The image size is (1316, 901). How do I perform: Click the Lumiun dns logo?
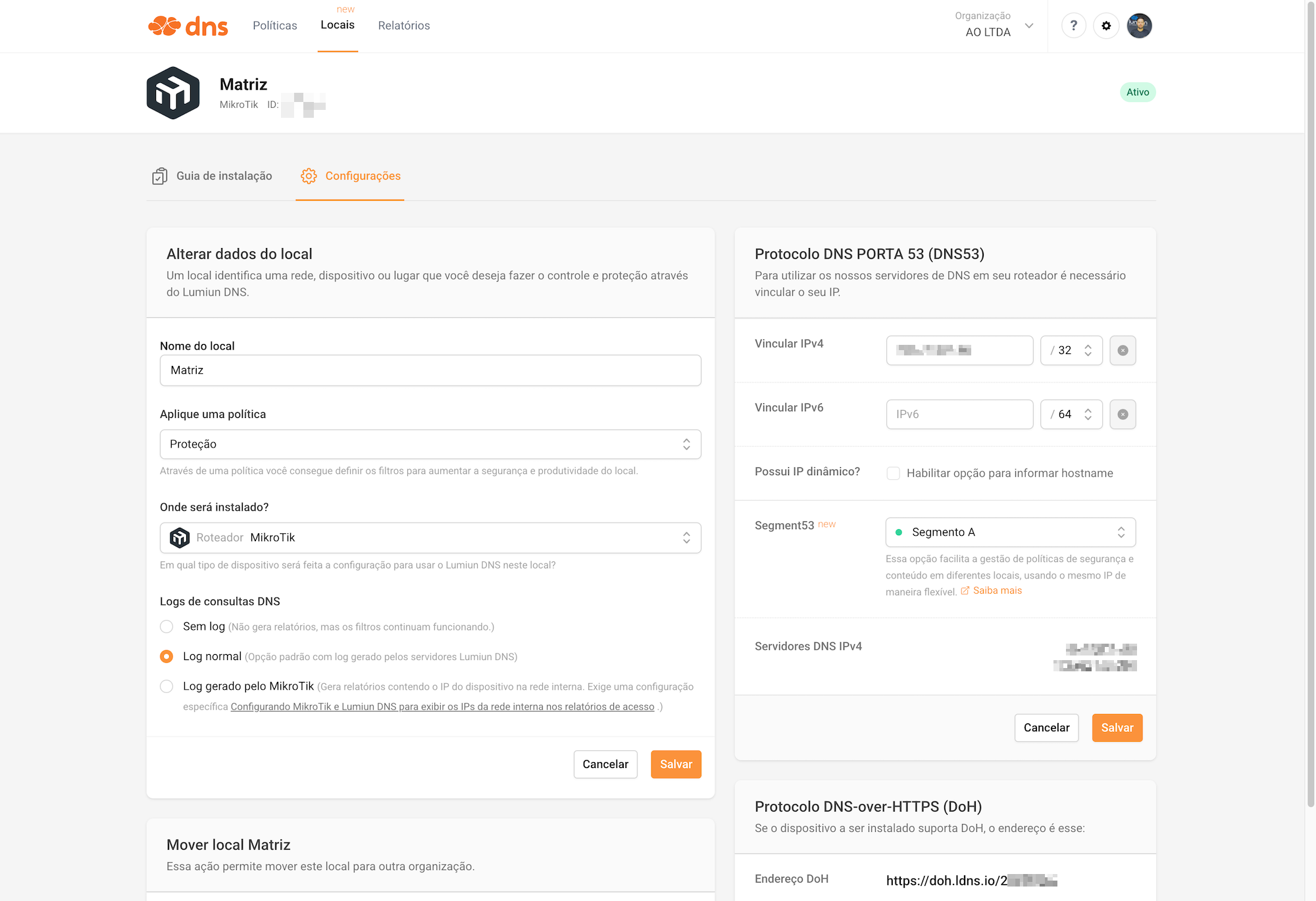tap(188, 26)
